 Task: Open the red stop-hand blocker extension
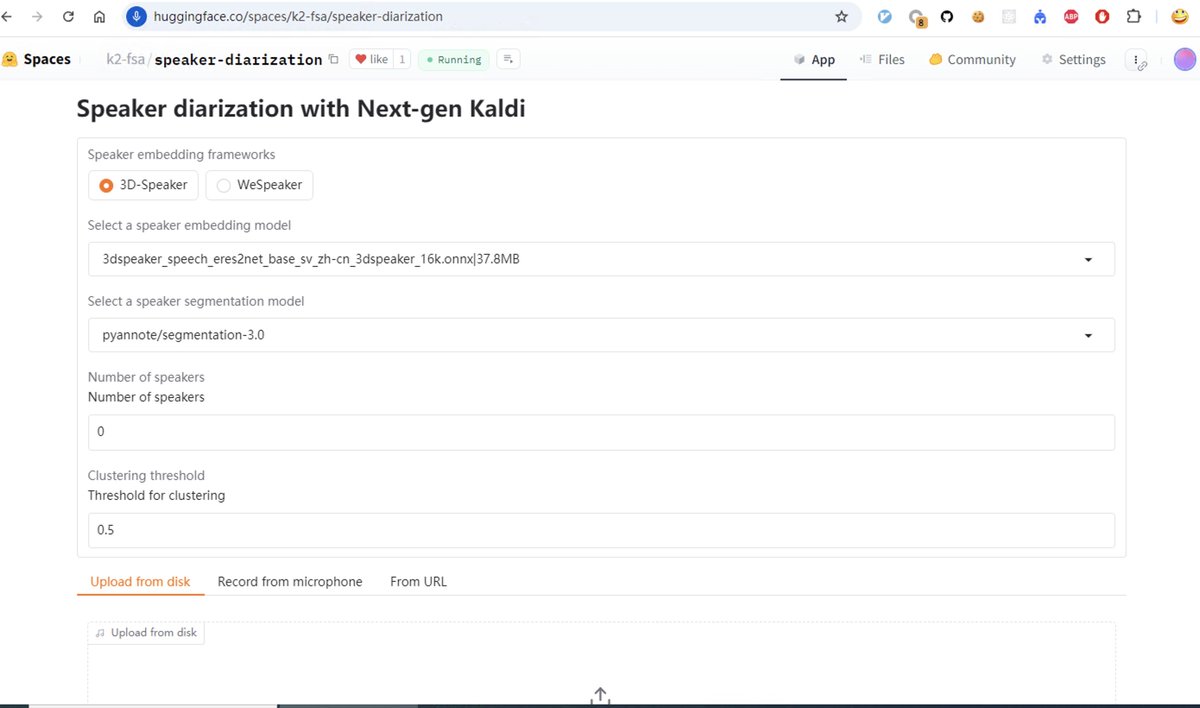point(1102,17)
